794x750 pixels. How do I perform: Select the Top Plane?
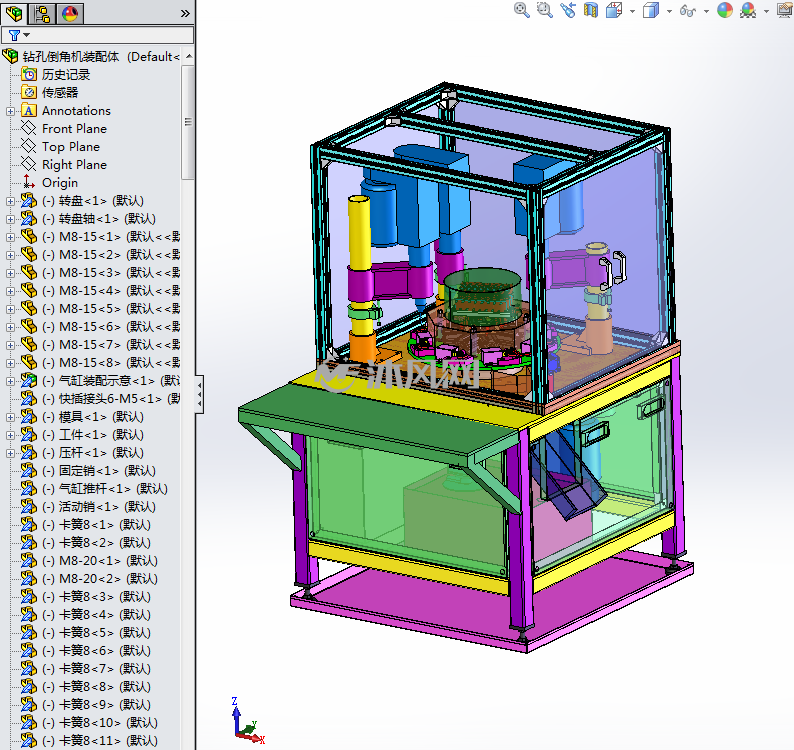point(71,146)
